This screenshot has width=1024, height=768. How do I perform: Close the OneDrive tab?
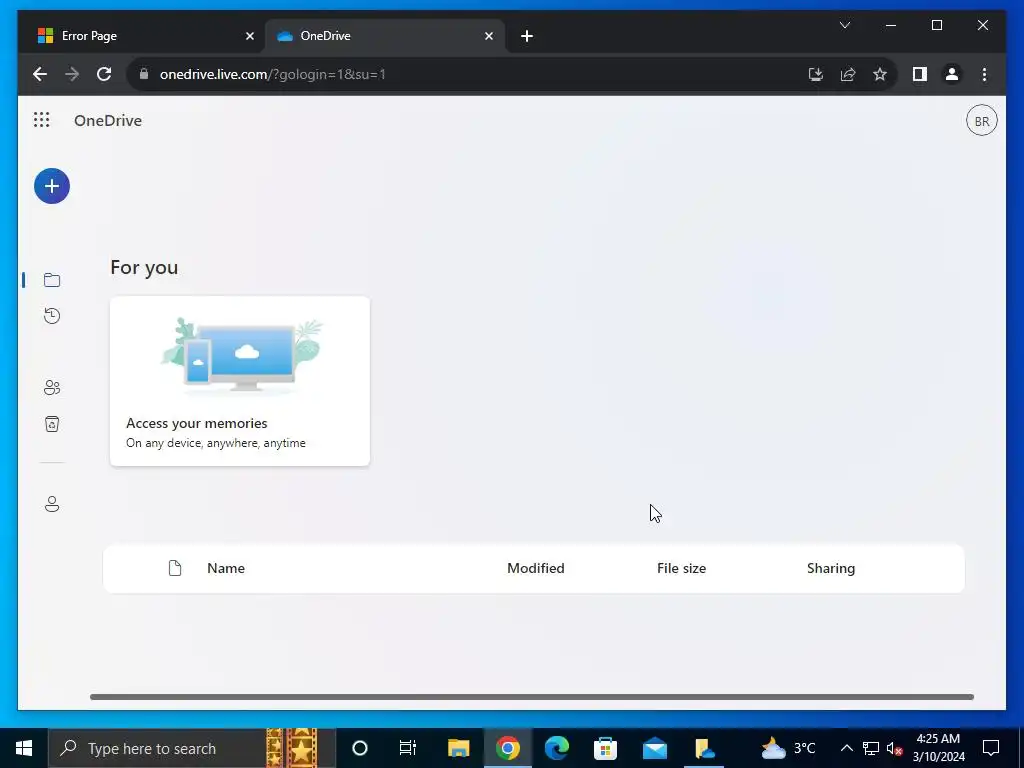[488, 36]
